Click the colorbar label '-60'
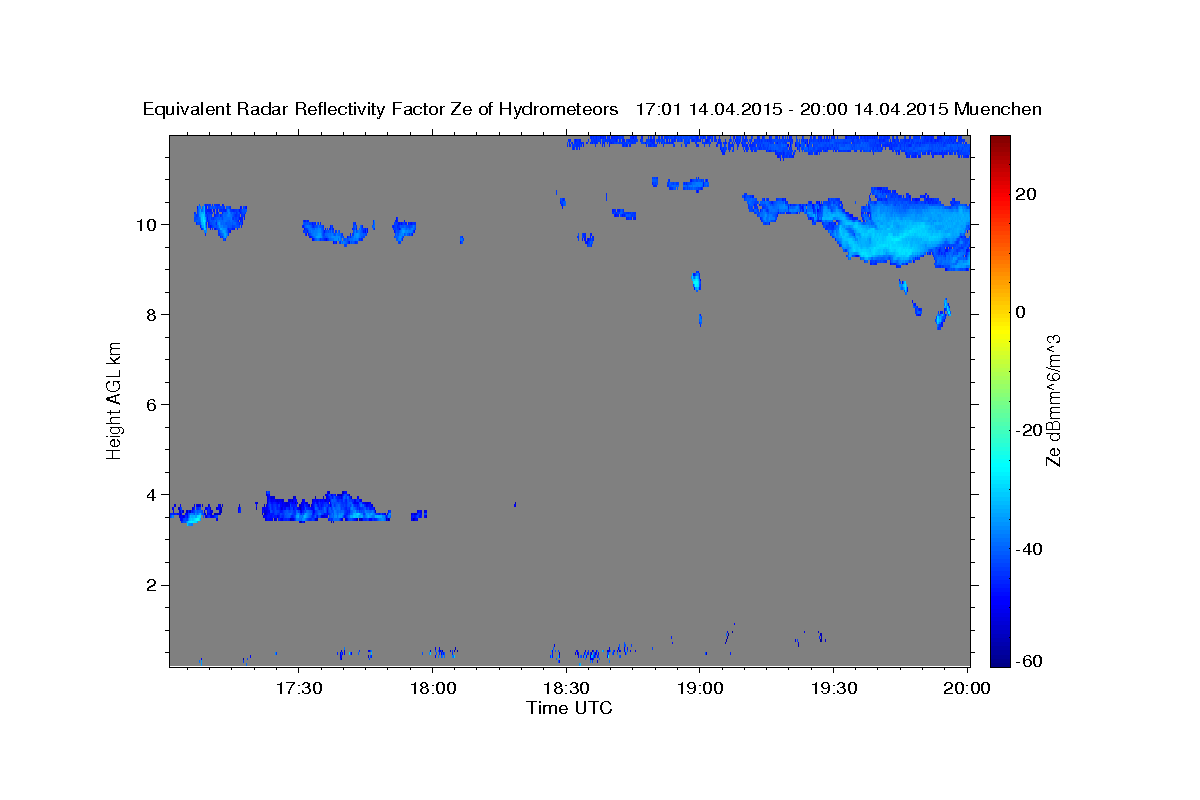The image size is (1200, 800). point(1028,662)
